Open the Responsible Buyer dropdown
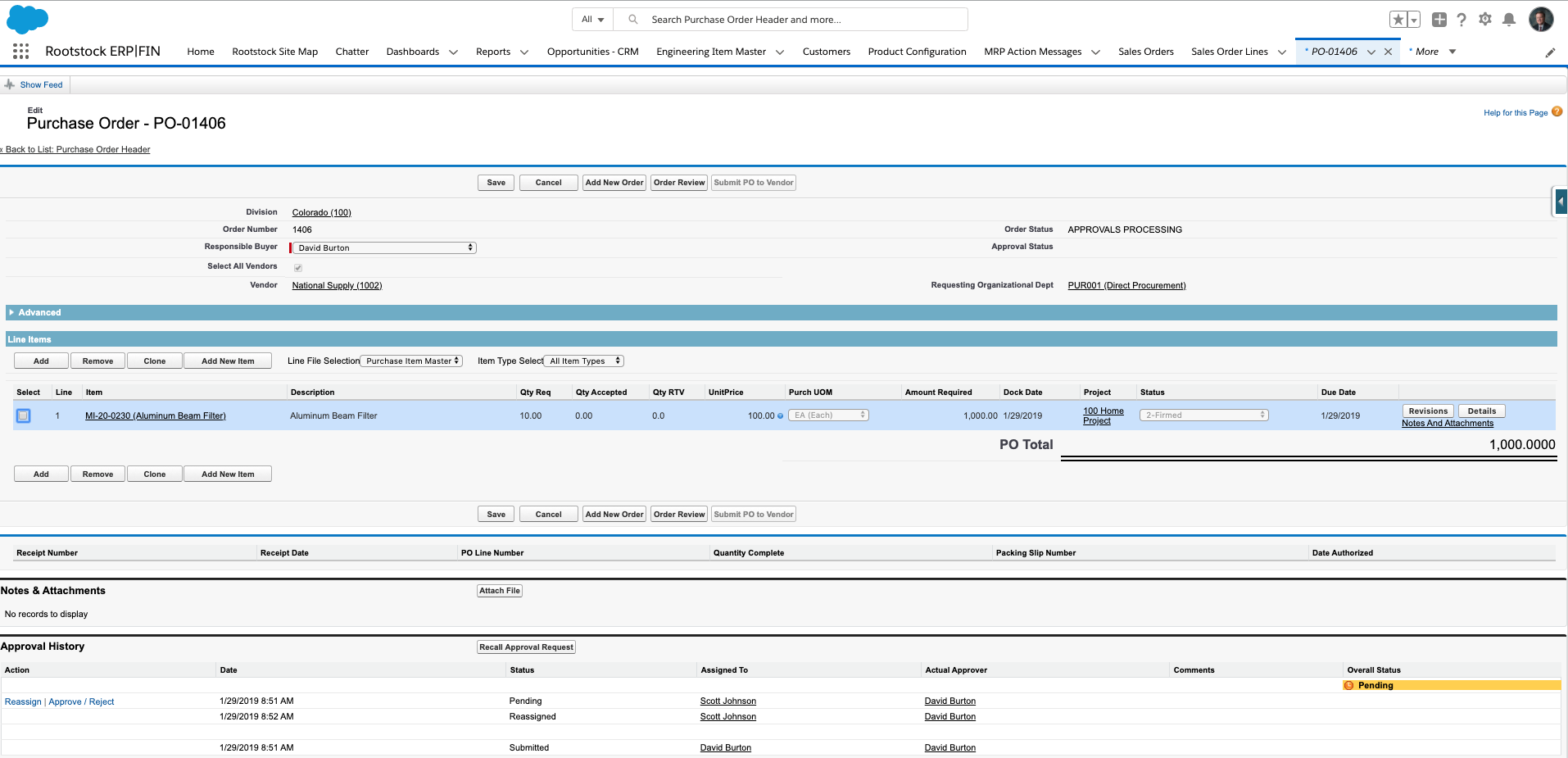Viewport: 1568px width, 758px height. pos(384,247)
